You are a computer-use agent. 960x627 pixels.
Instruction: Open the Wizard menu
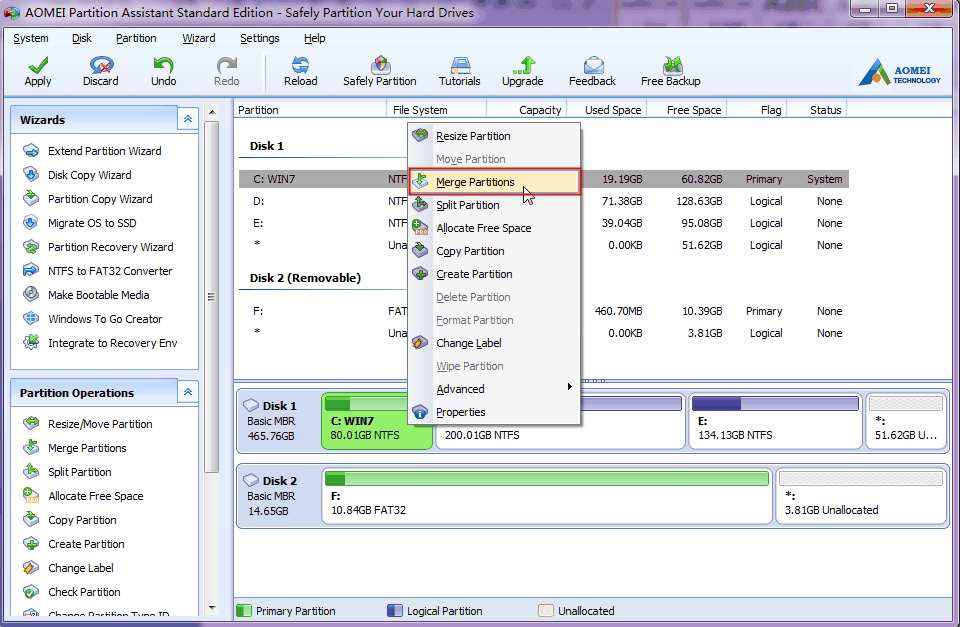(x=199, y=38)
